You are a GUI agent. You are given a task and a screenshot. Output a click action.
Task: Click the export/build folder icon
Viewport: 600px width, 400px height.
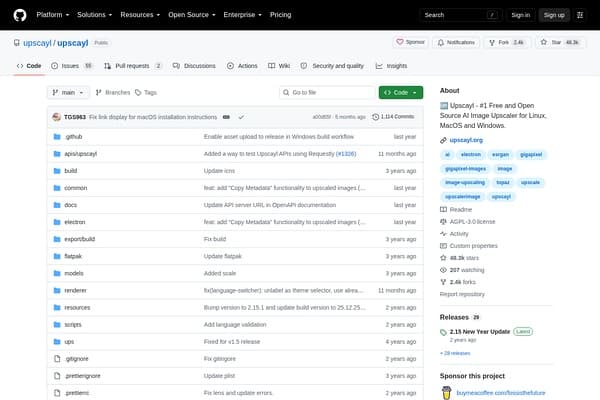coord(57,239)
